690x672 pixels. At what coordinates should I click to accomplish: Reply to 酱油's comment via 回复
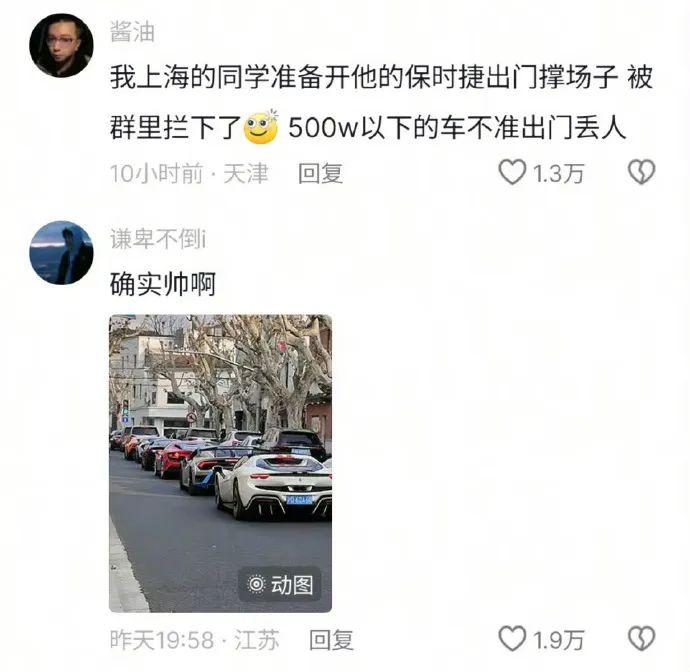click(x=320, y=173)
